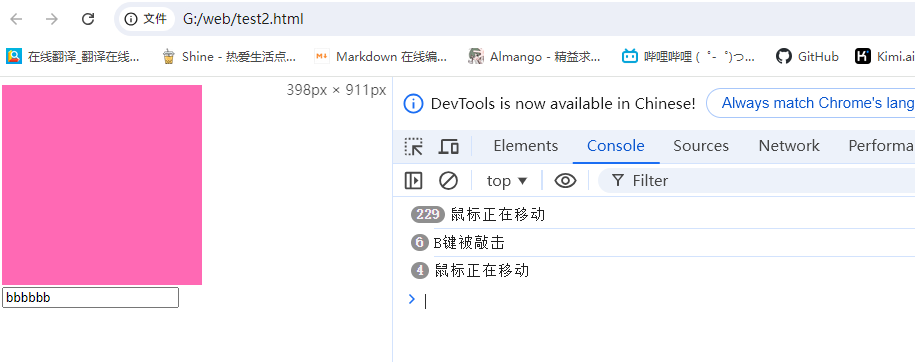The width and height of the screenshot is (915, 362).
Task: Reload the page with refresh icon
Action: [88, 19]
